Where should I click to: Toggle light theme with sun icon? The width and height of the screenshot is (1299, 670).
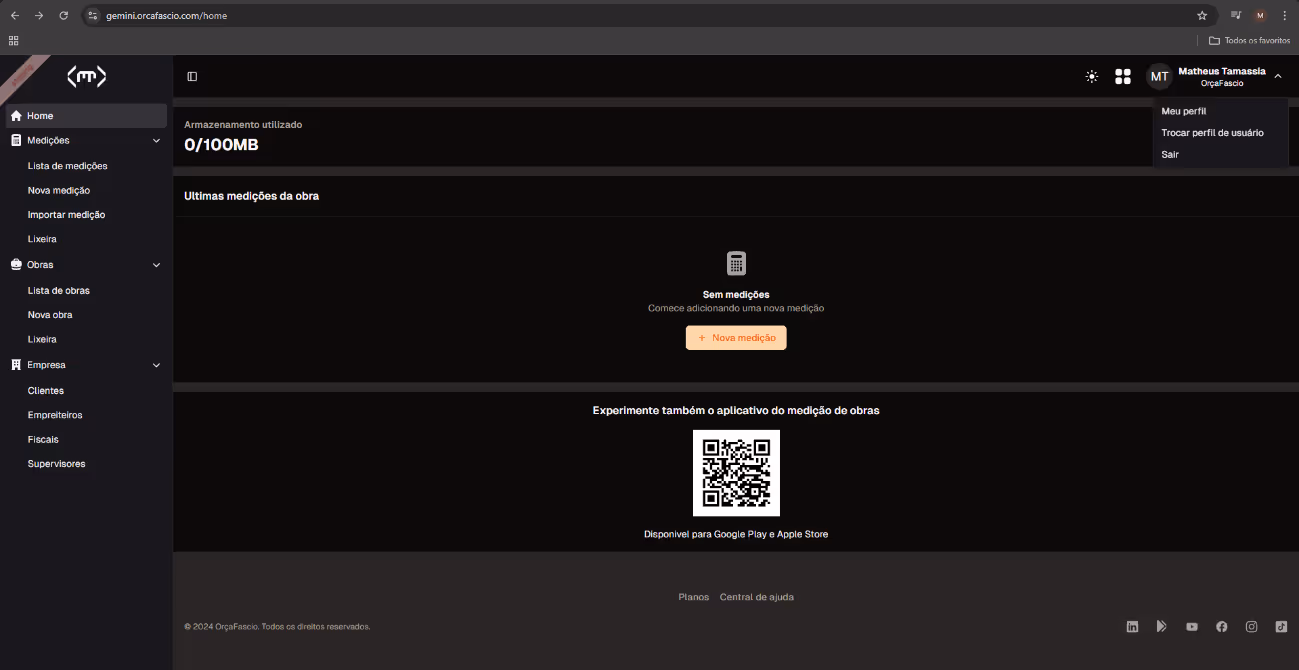(x=1092, y=76)
